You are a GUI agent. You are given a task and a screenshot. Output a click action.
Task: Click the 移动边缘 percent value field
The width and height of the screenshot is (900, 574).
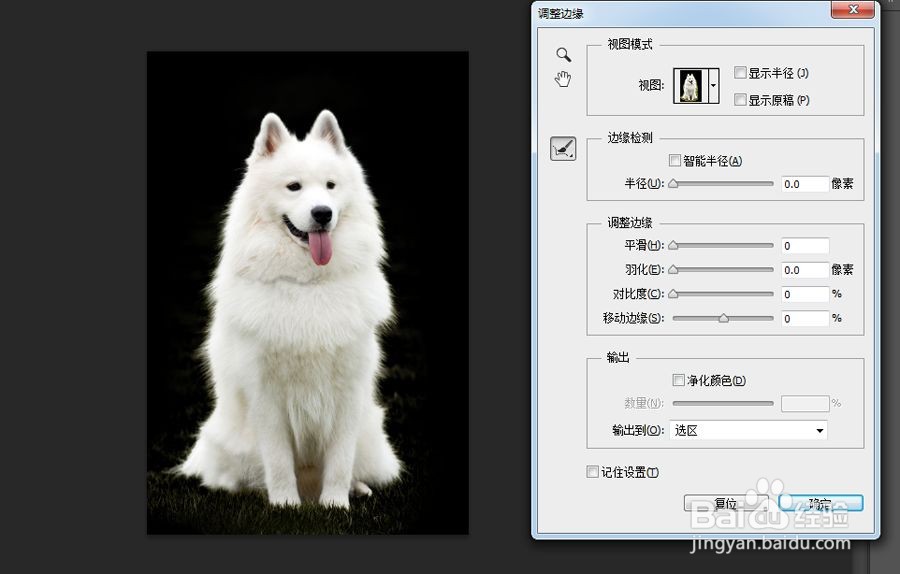(805, 318)
